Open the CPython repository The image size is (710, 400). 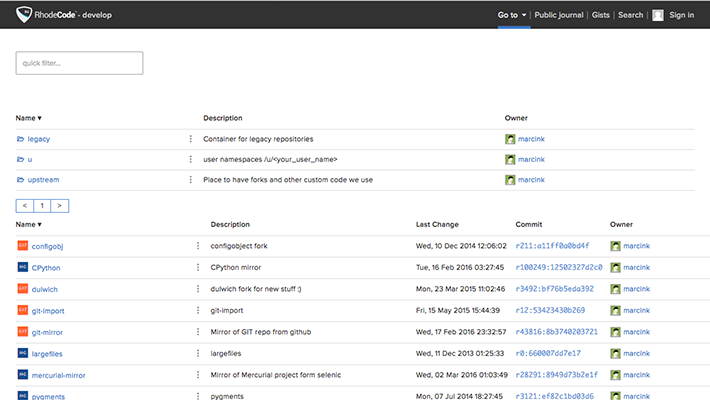coord(46,268)
